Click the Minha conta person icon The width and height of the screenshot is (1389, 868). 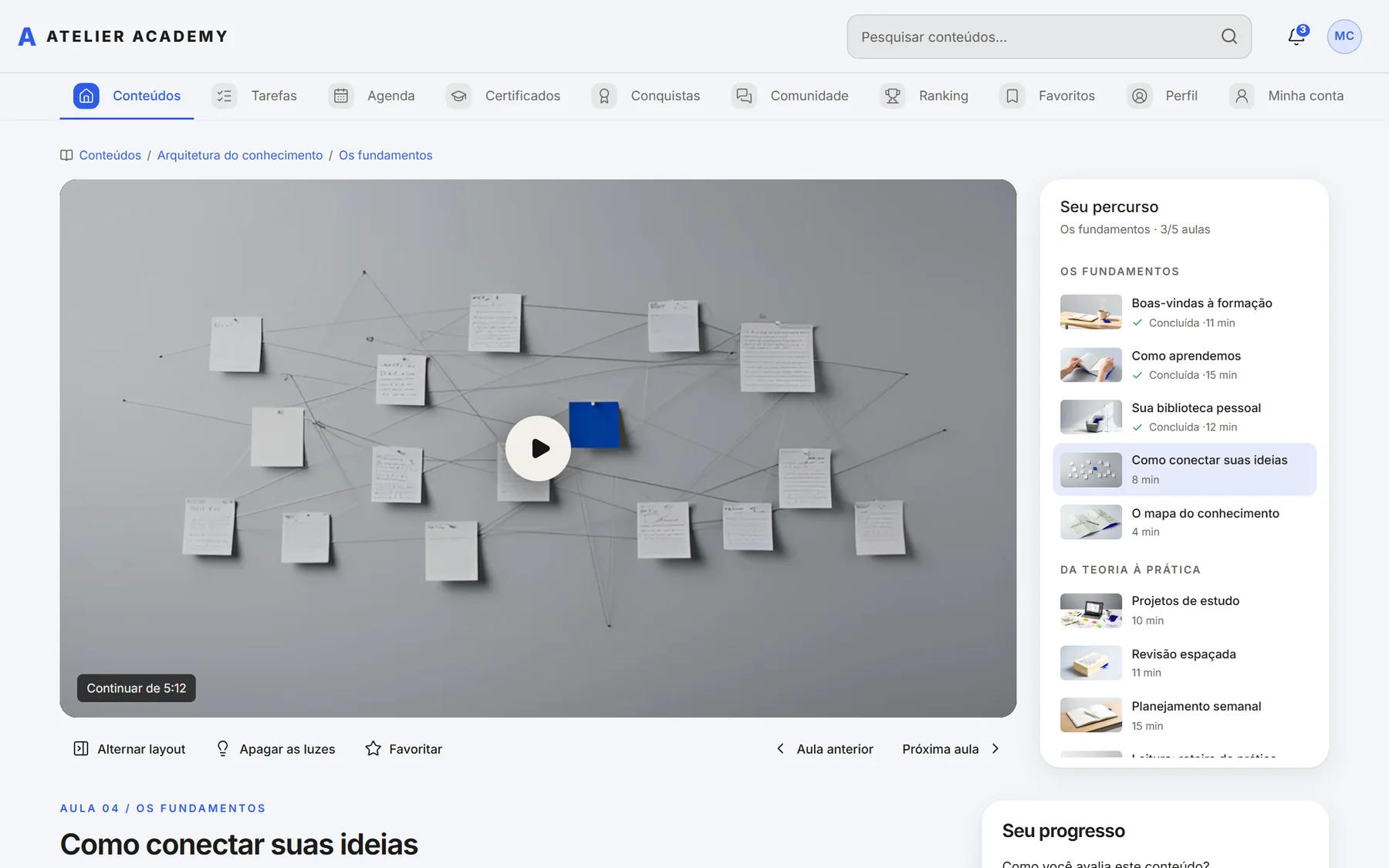click(1242, 96)
